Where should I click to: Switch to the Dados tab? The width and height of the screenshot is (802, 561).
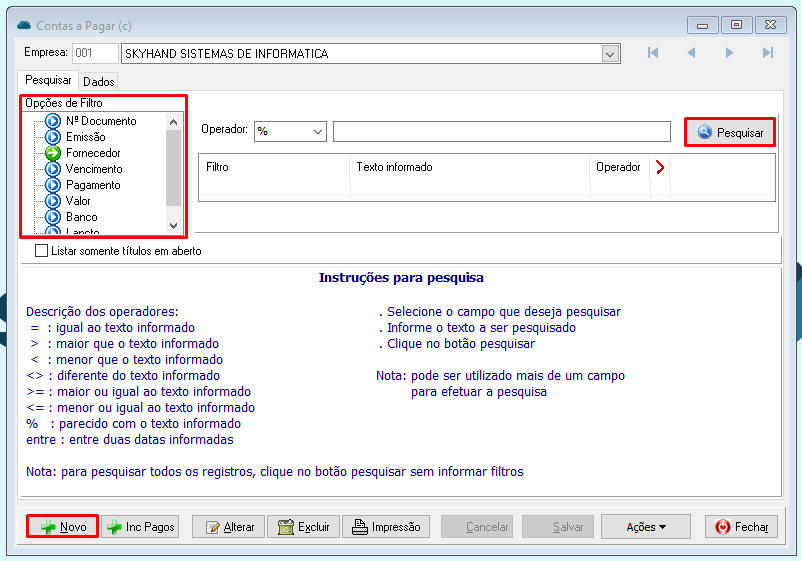[x=99, y=81]
